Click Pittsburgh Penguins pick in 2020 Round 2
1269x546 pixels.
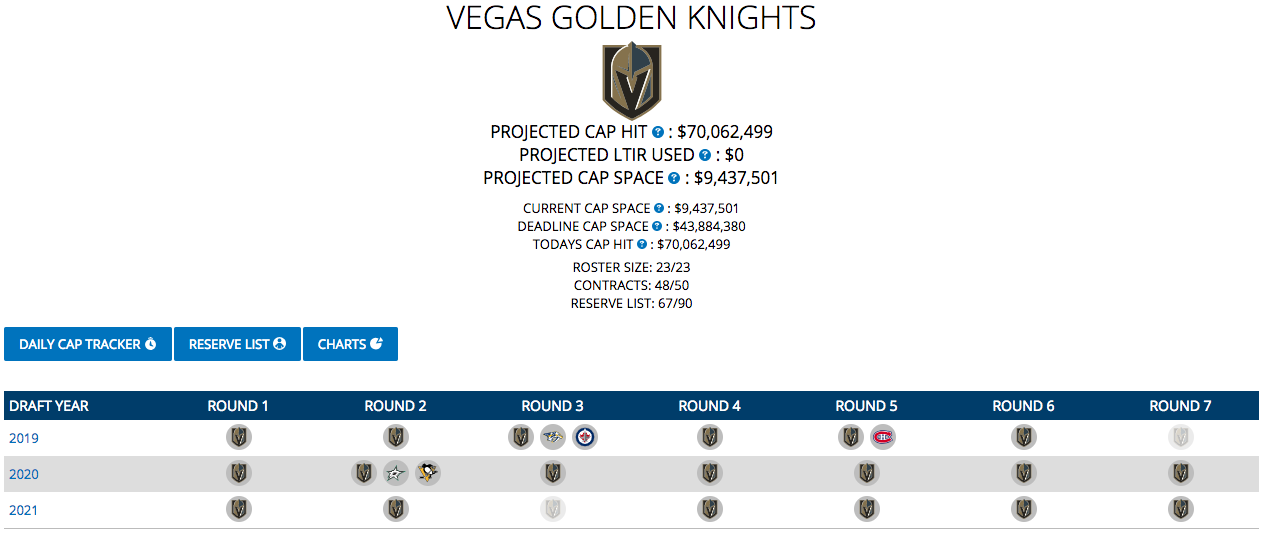click(x=428, y=473)
